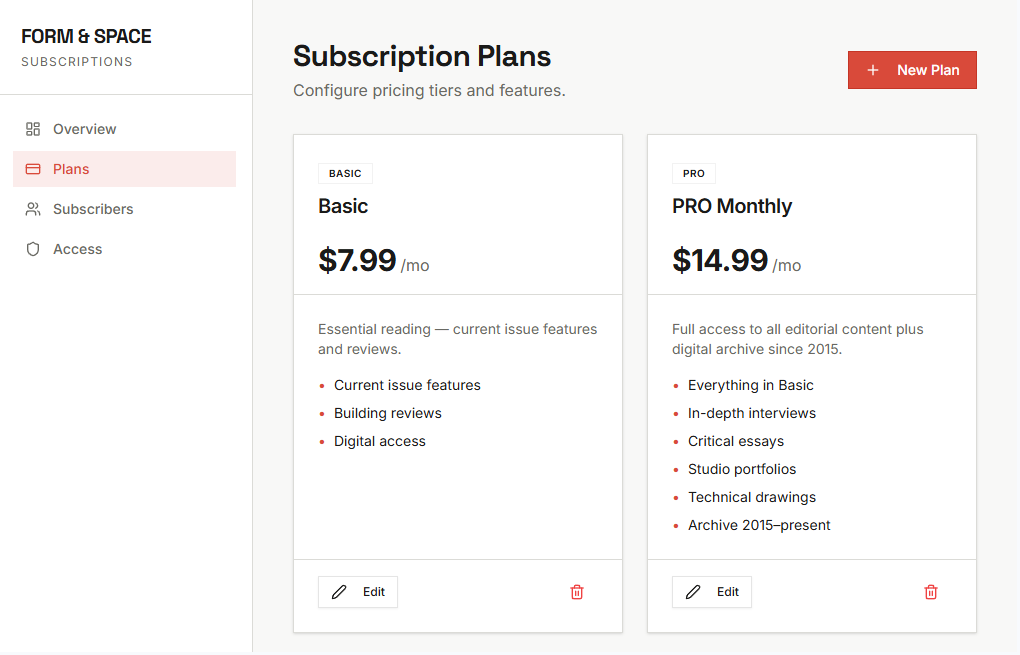Click the FORM & SPACE logo title
Screen dimensions: 1020x655
coord(86,37)
